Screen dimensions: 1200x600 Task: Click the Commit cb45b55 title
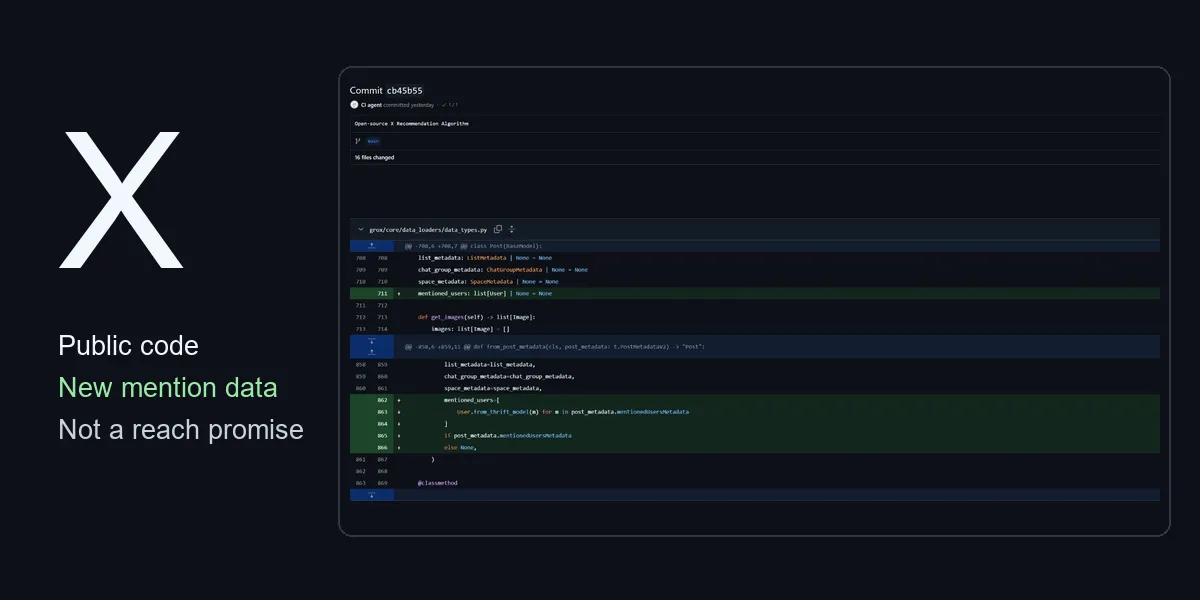pyautogui.click(x=386, y=90)
